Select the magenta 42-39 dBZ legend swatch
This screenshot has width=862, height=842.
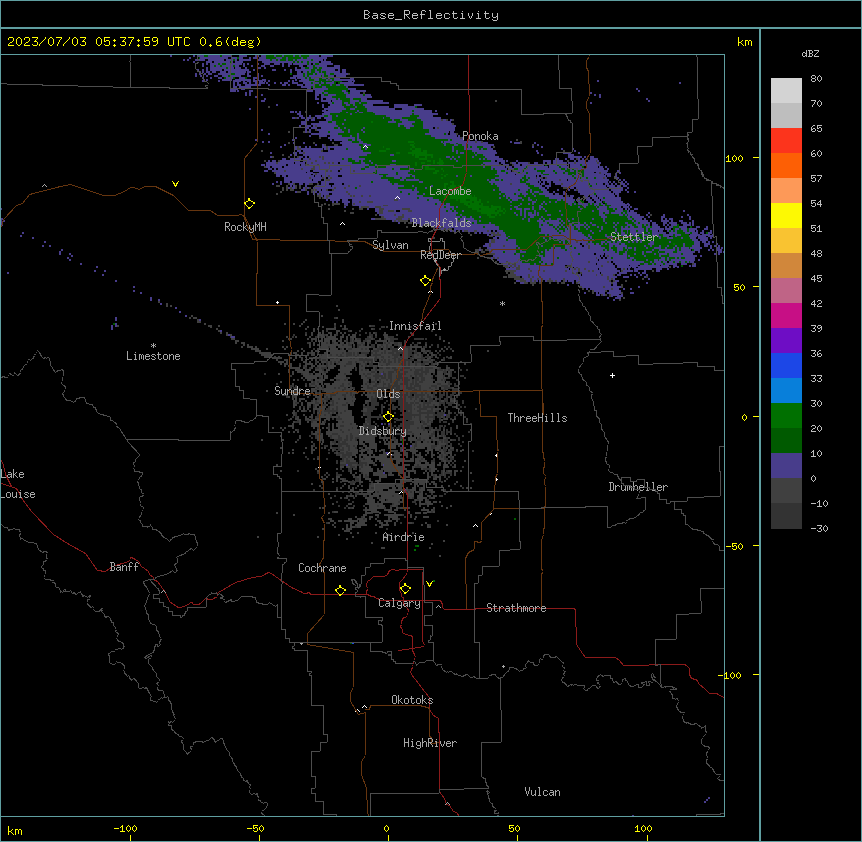(x=786, y=315)
